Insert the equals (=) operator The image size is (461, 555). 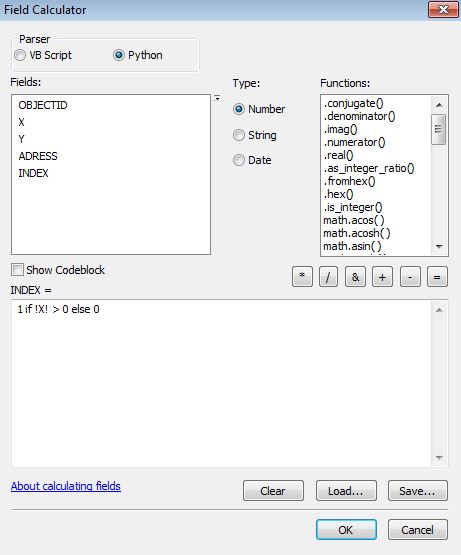click(x=437, y=277)
